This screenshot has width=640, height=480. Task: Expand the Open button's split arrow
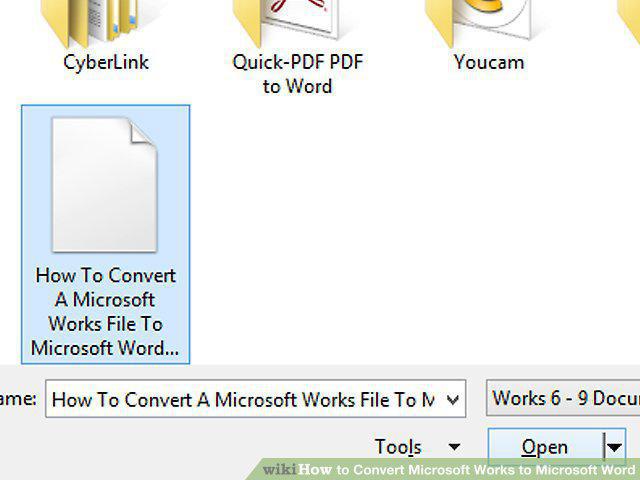click(x=614, y=448)
